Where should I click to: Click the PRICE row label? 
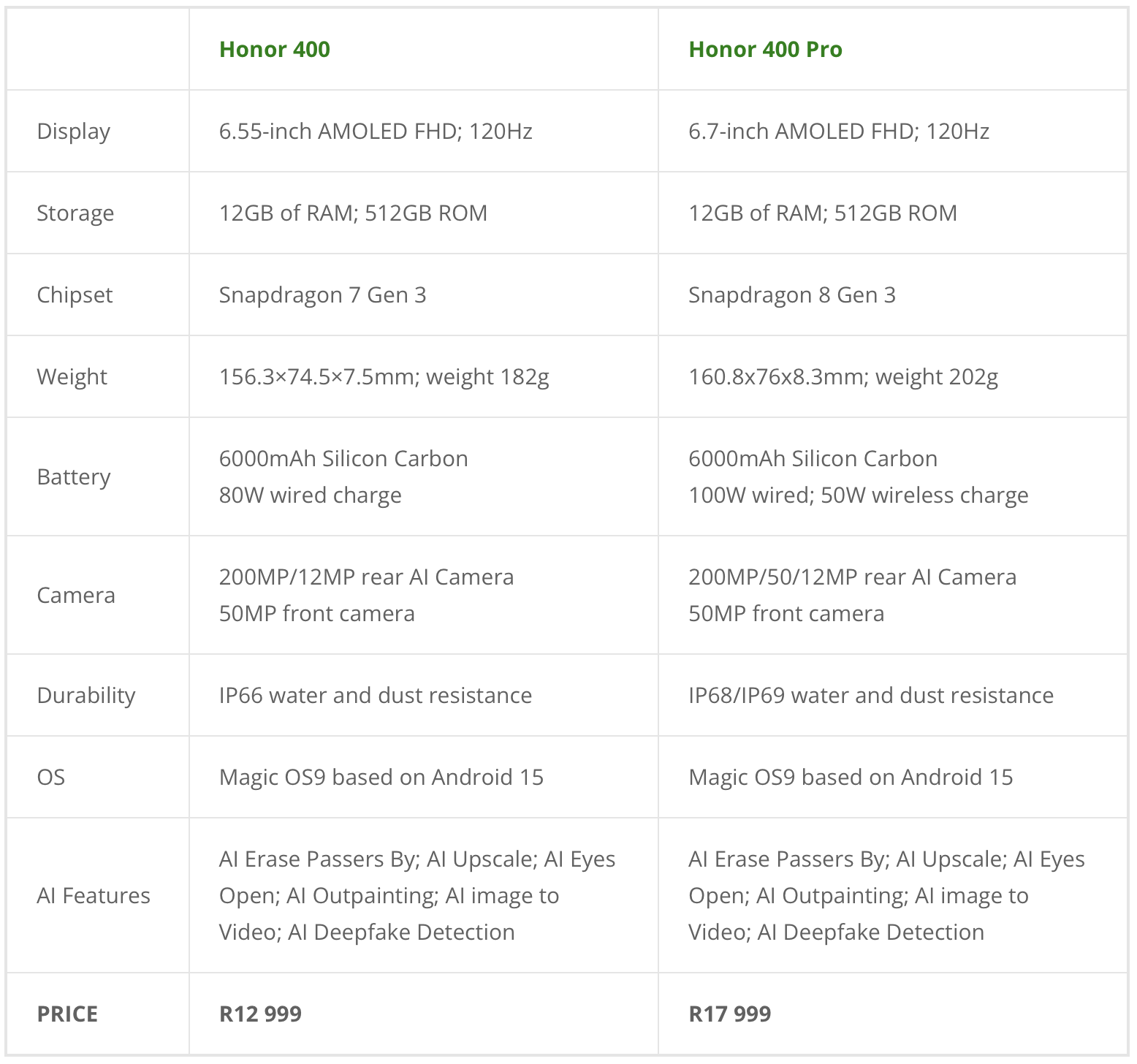click(x=67, y=1014)
